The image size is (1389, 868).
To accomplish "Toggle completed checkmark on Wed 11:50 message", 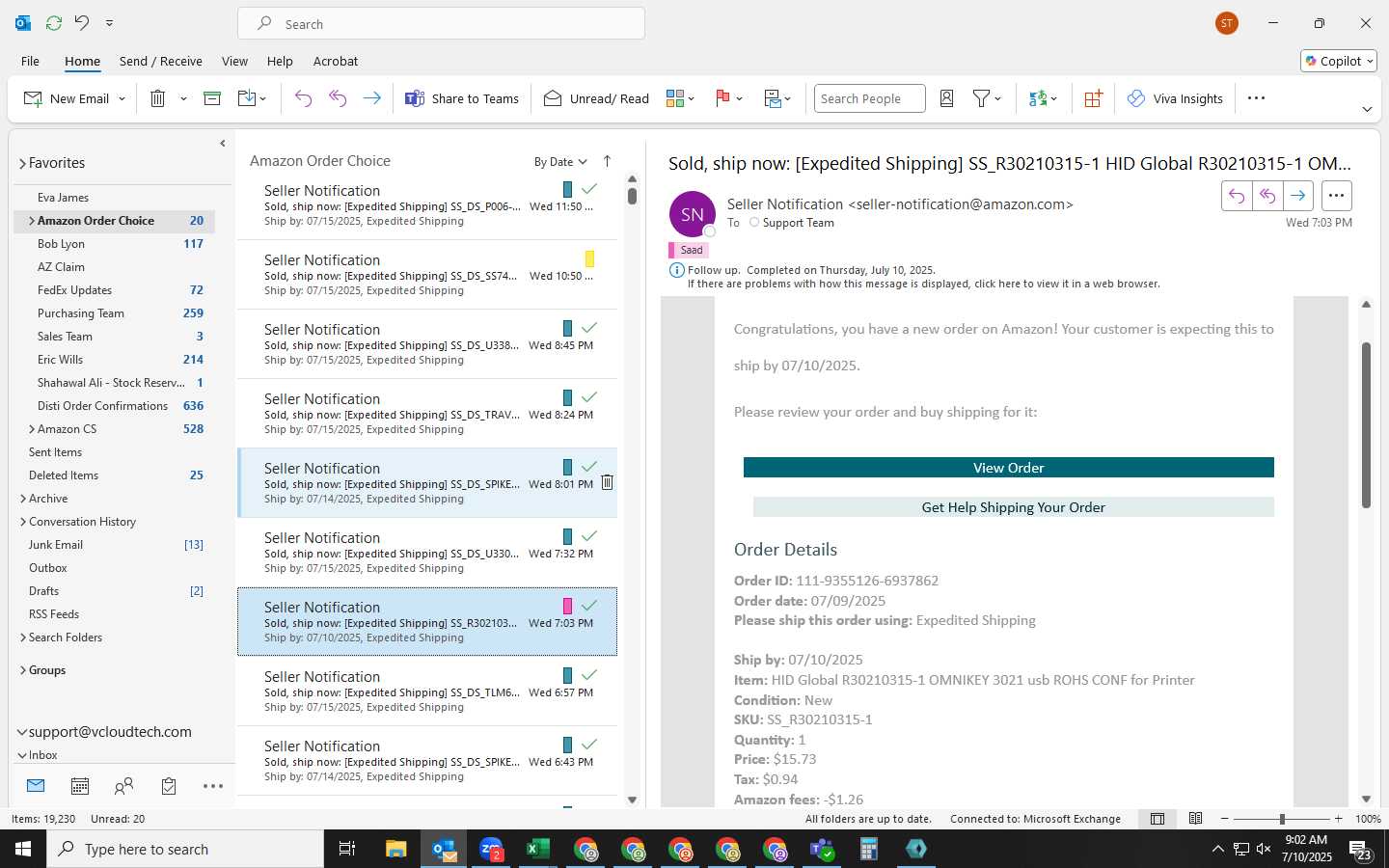I will pyautogui.click(x=589, y=189).
